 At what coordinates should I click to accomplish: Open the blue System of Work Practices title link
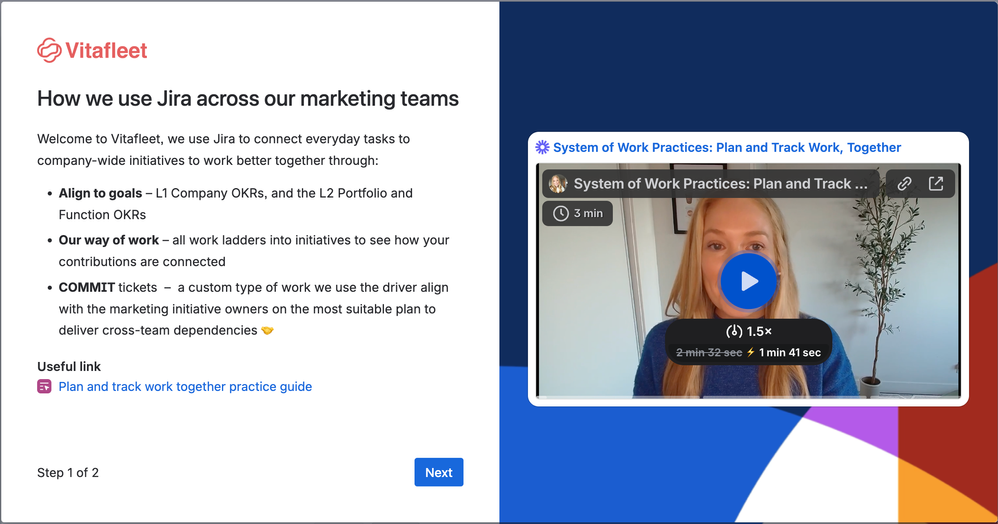click(x=727, y=147)
